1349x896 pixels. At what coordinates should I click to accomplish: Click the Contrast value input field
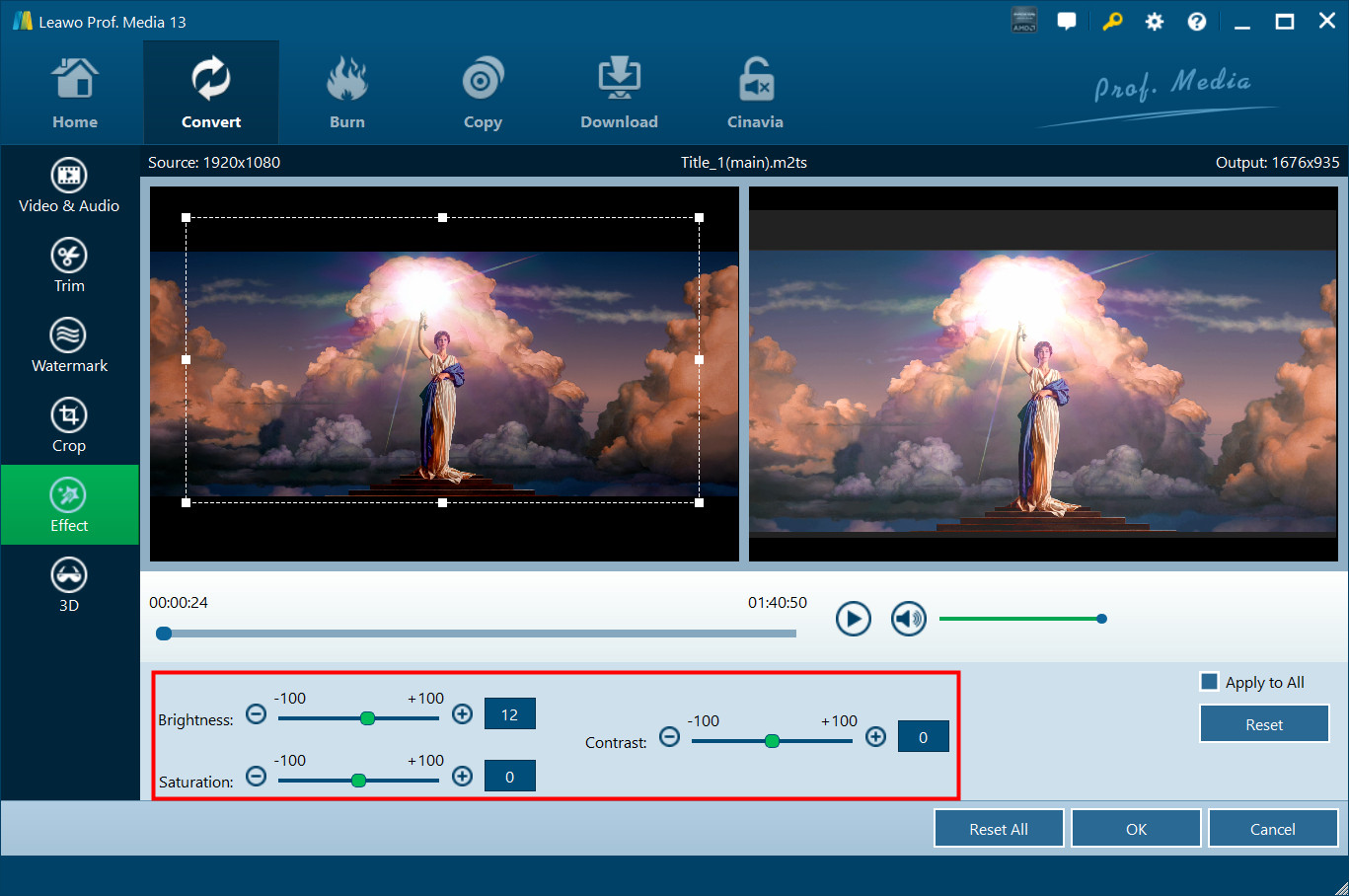923,737
